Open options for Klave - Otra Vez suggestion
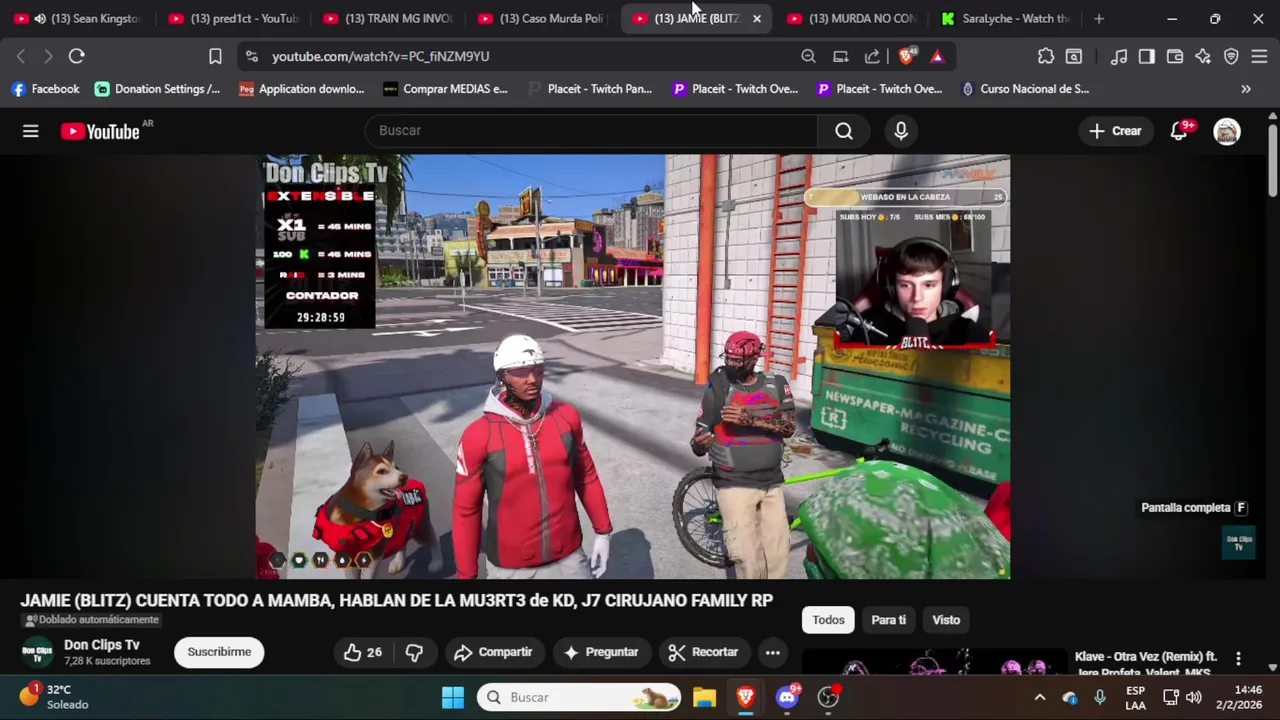The image size is (1280, 720). tap(1238, 658)
